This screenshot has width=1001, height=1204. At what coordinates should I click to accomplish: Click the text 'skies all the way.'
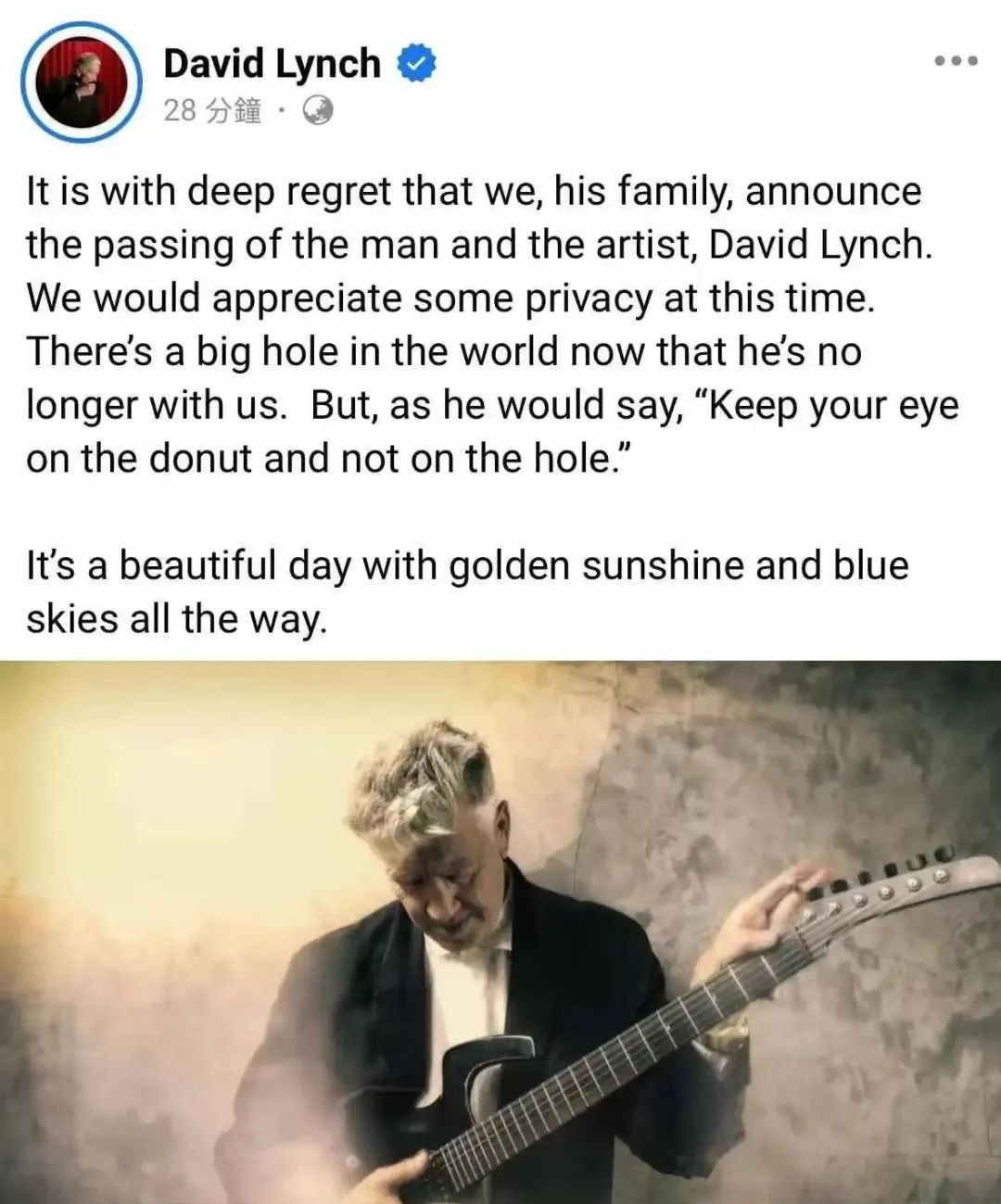(177, 618)
